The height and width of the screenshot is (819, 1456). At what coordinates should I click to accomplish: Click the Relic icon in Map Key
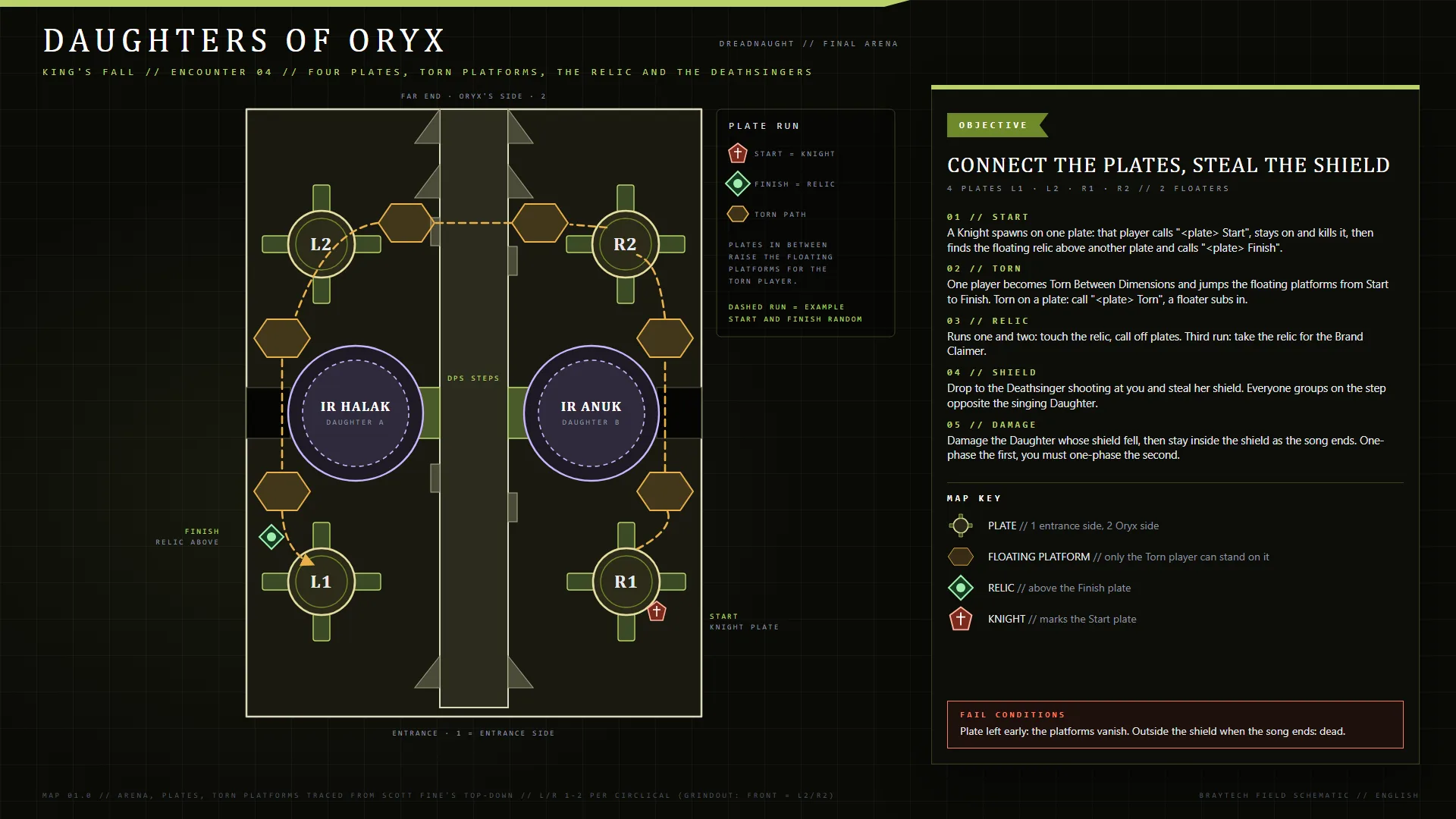[x=961, y=588]
